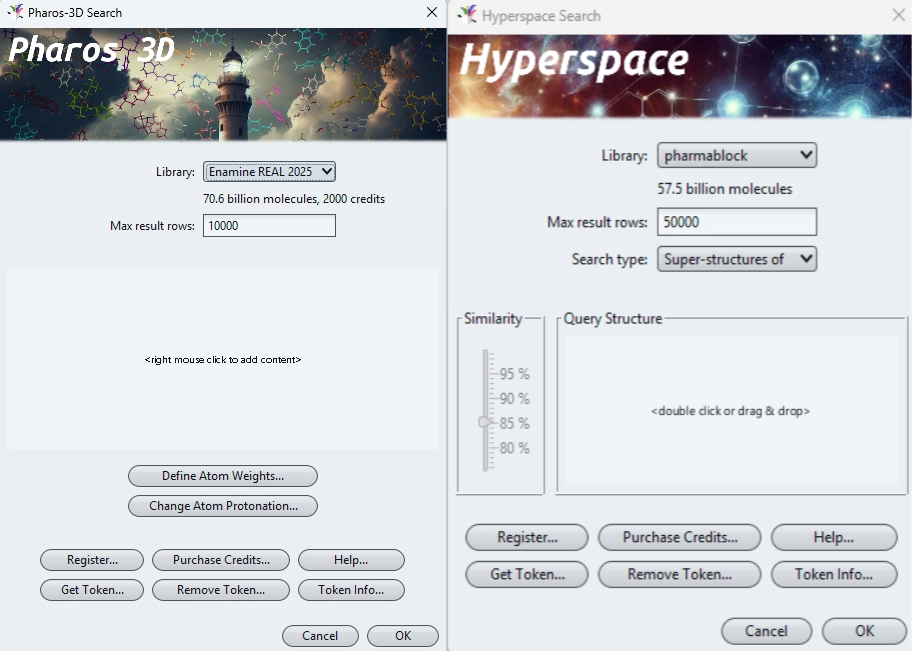Click the 'Search type:' label
The image size is (913, 651).
609,259
